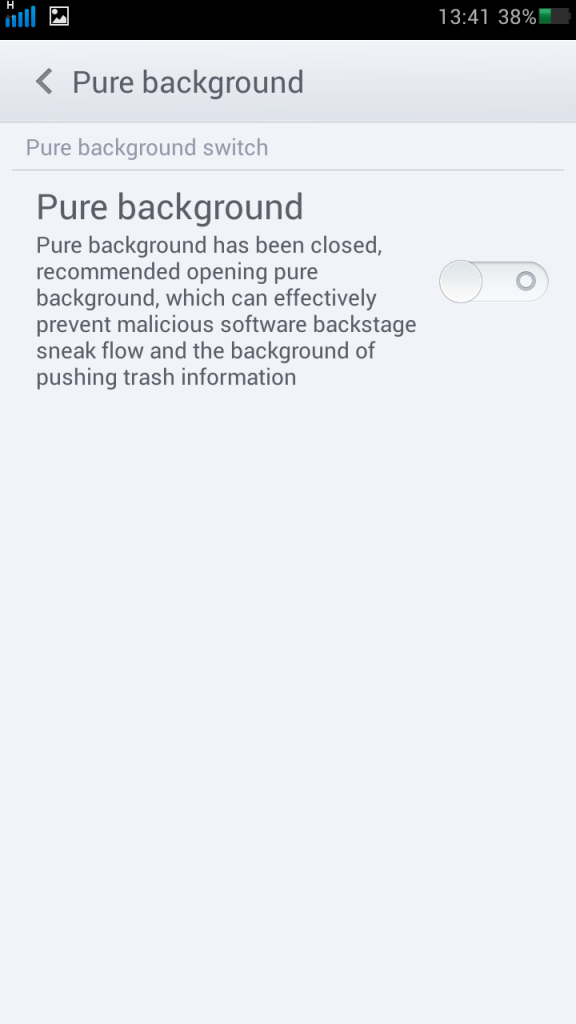Tap the 'recommended opening pure' text line
The height and width of the screenshot is (1024, 576).
pos(177,272)
